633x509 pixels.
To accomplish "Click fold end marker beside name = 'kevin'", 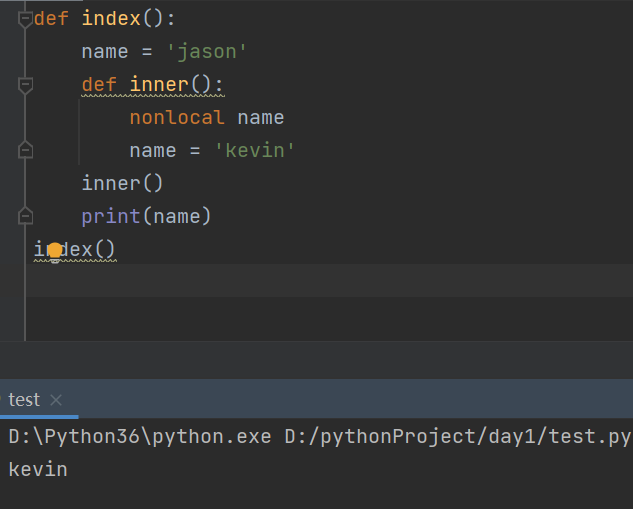I will tap(25, 151).
